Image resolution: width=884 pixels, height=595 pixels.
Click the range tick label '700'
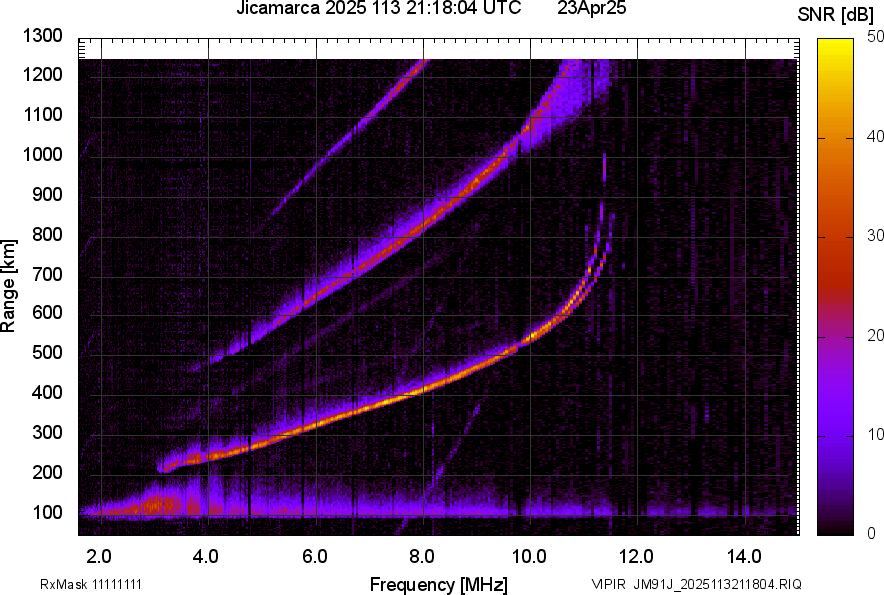point(47,274)
